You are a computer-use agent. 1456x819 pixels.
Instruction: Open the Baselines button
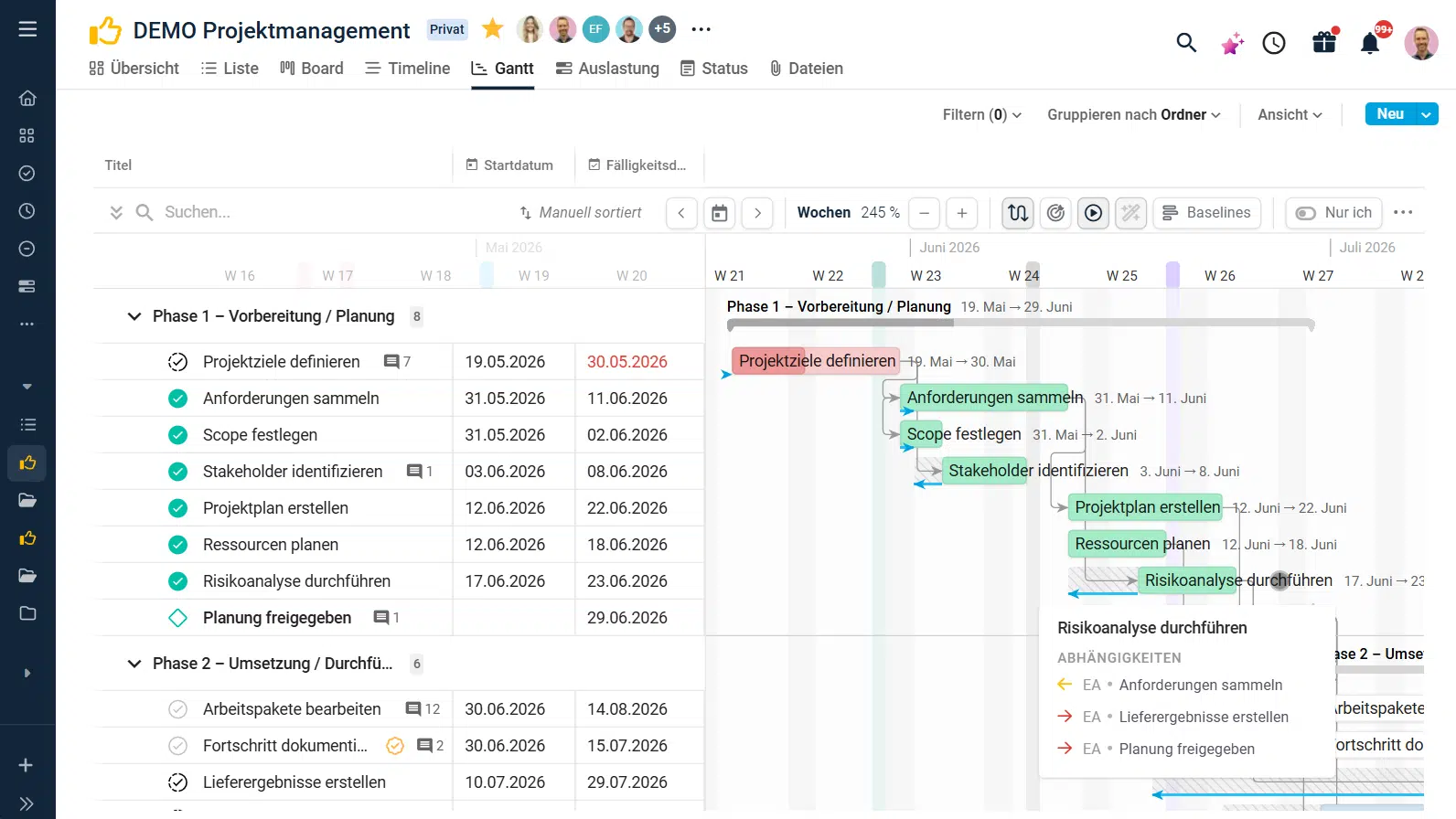pos(1207,213)
